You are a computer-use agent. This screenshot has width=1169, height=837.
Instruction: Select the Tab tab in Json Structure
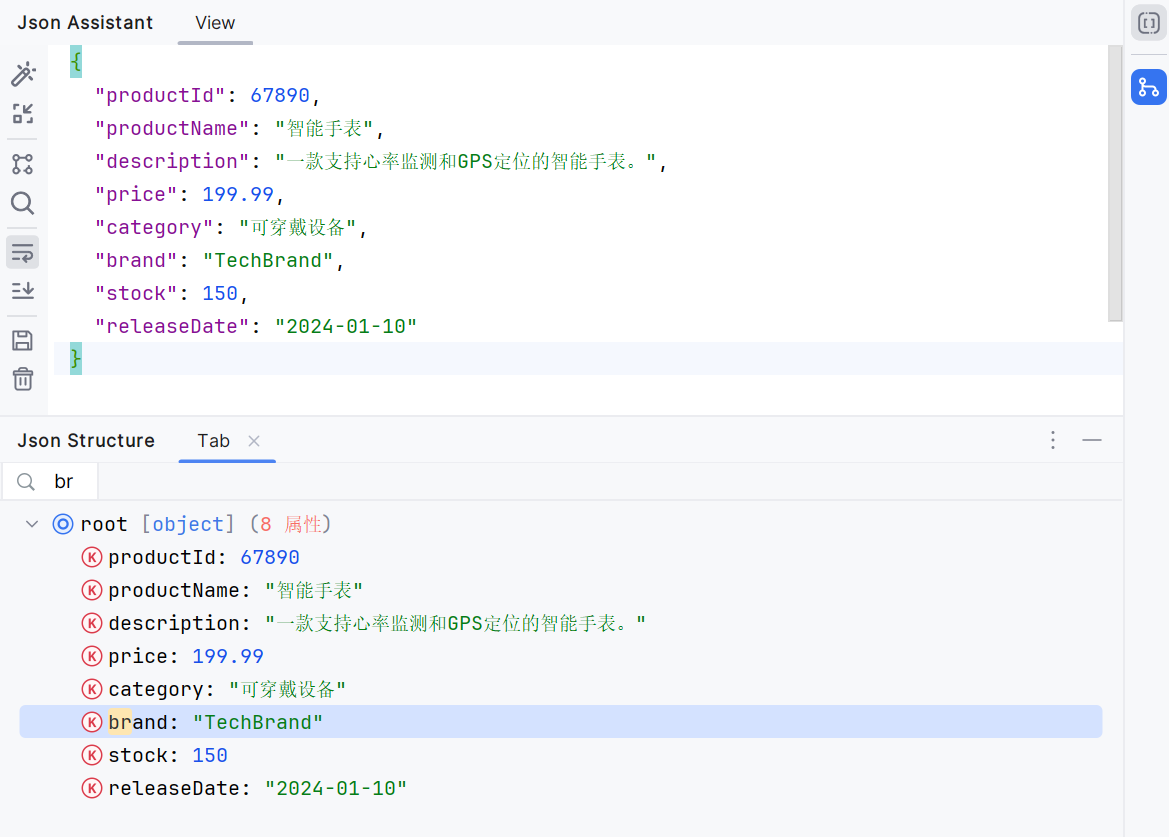[213, 440]
